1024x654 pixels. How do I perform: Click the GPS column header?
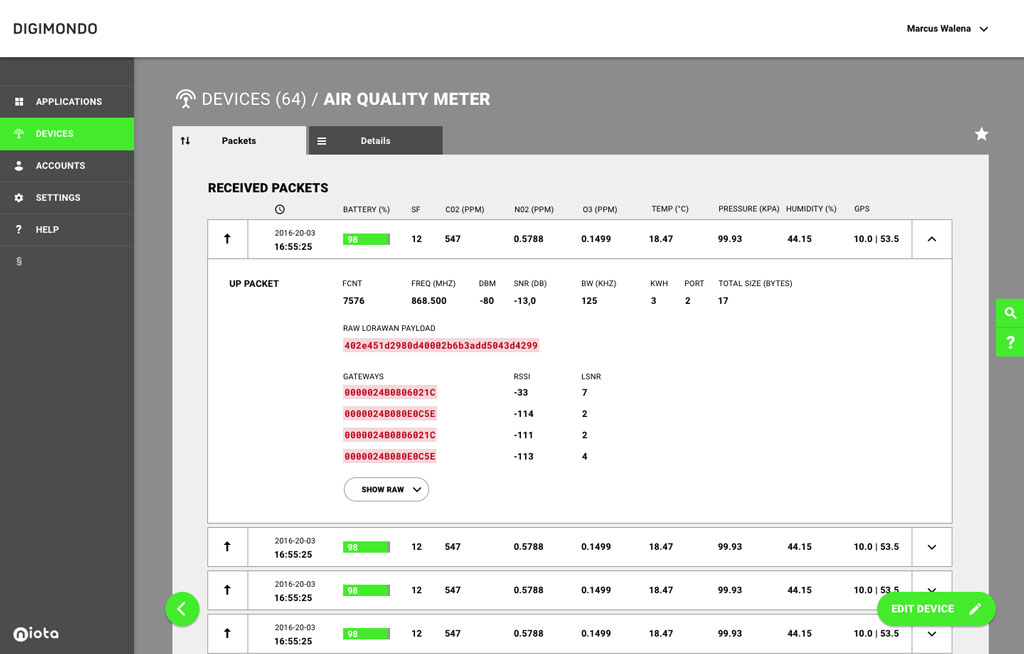862,209
